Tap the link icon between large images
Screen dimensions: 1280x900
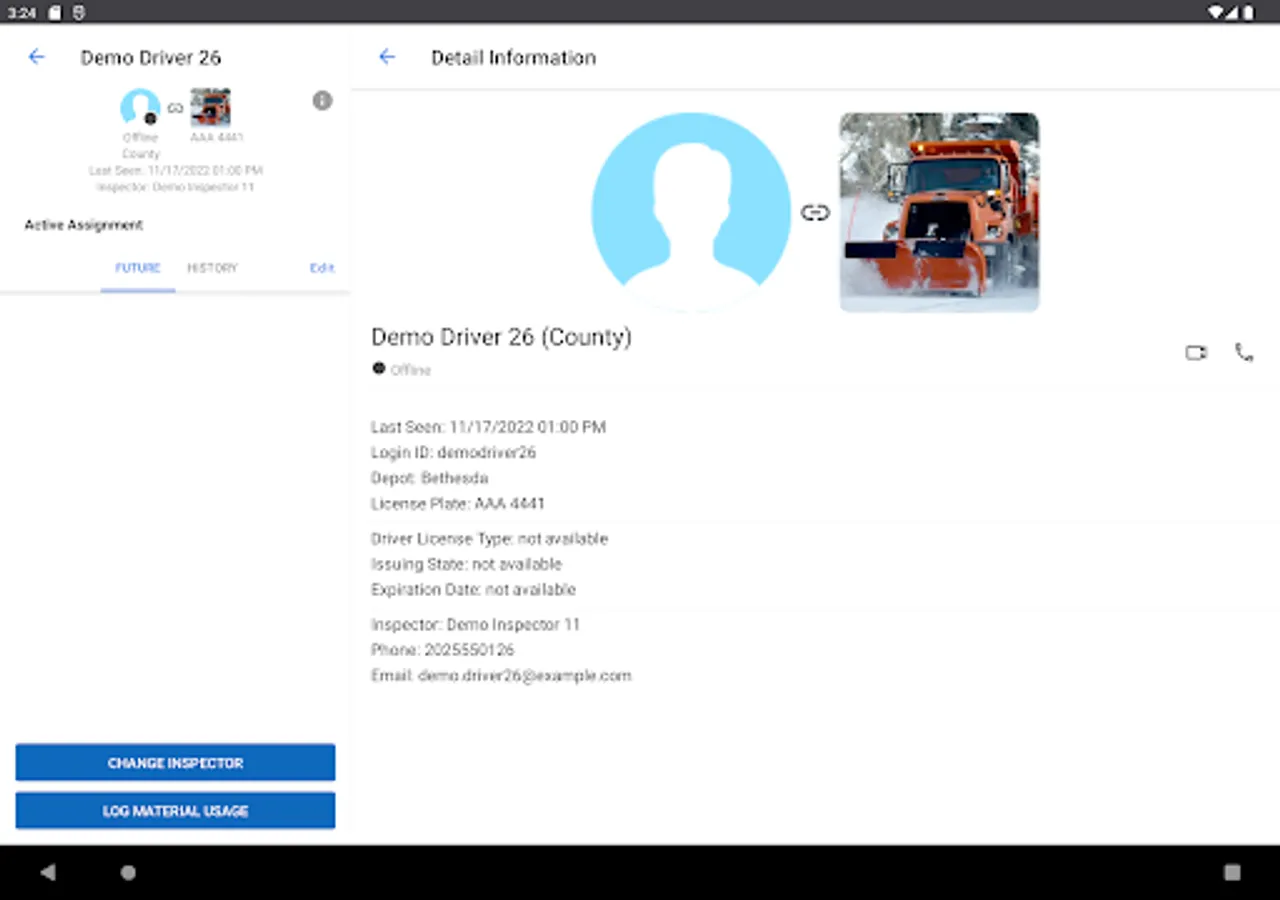point(815,212)
